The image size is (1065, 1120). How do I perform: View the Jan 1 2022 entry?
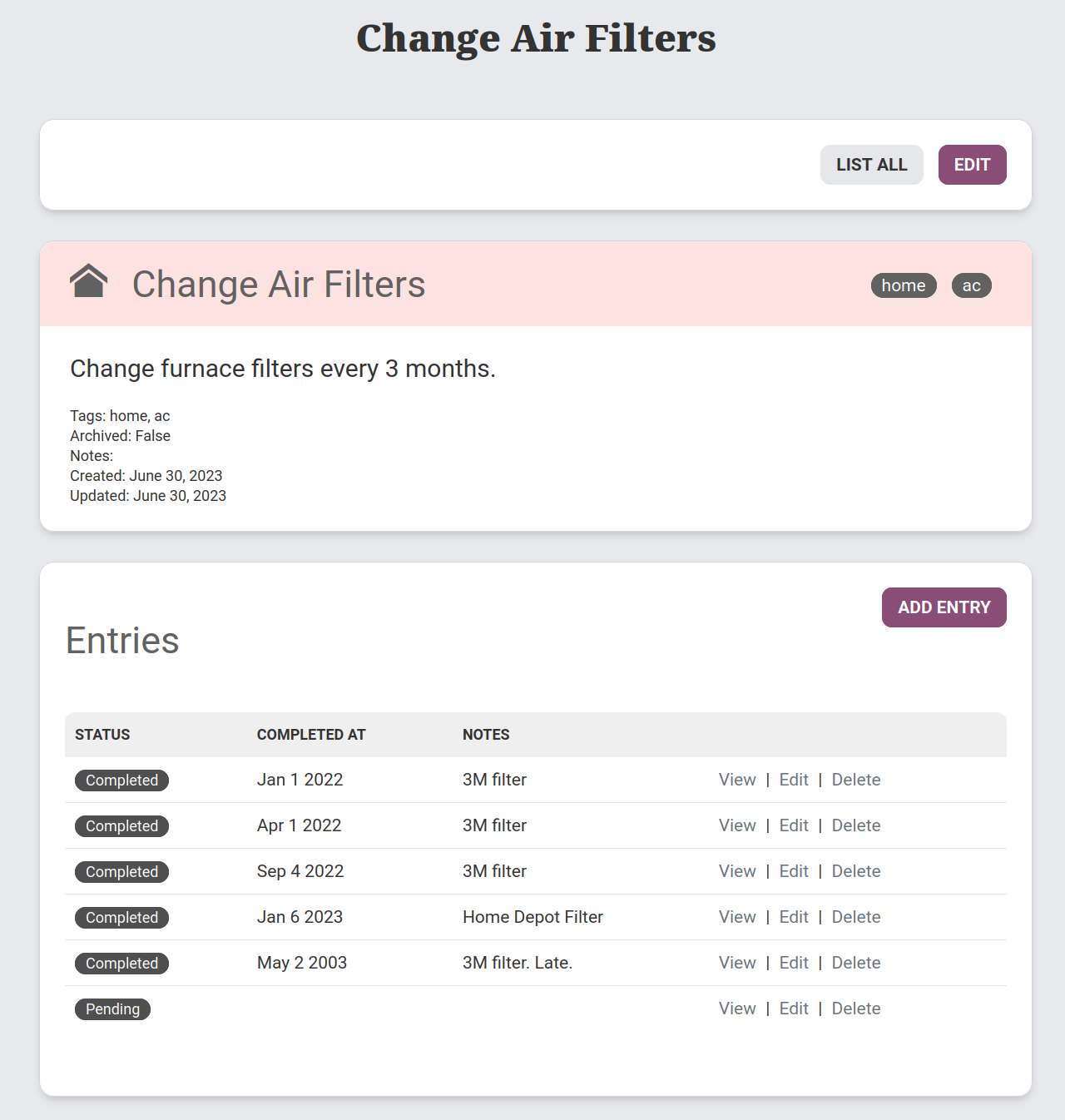point(737,780)
